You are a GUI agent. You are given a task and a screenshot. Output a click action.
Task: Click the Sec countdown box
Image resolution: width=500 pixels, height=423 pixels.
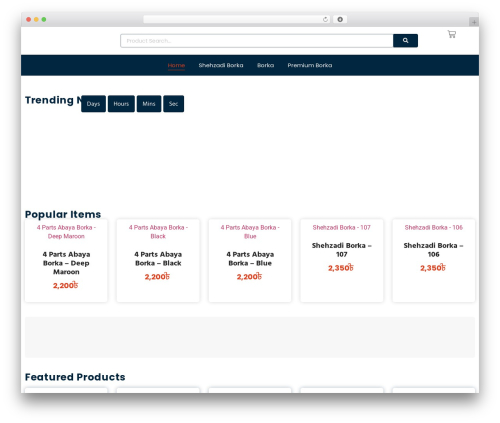click(173, 104)
